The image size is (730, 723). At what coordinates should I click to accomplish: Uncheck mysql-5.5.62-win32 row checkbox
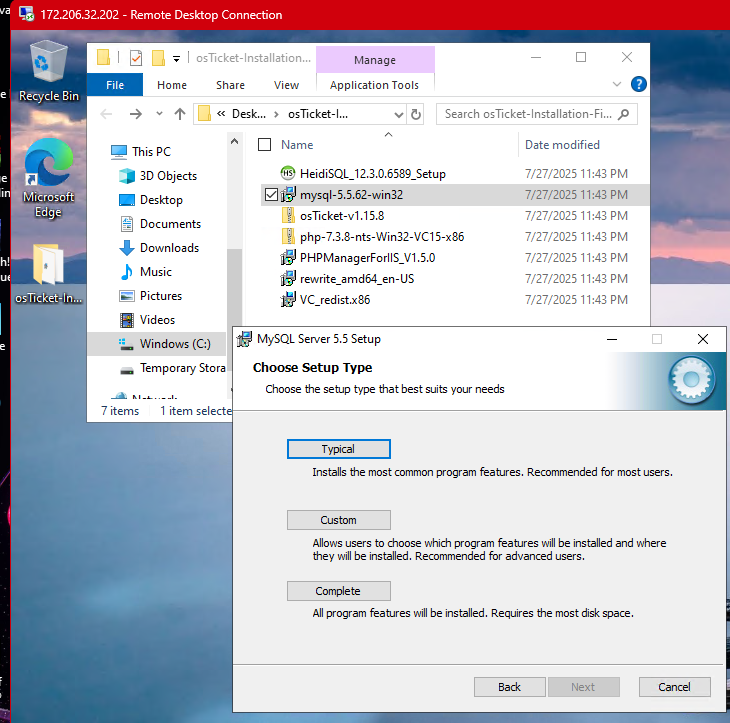271,194
